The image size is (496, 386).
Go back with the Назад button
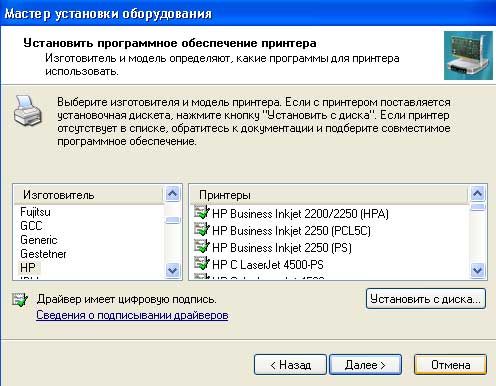pos(290,365)
